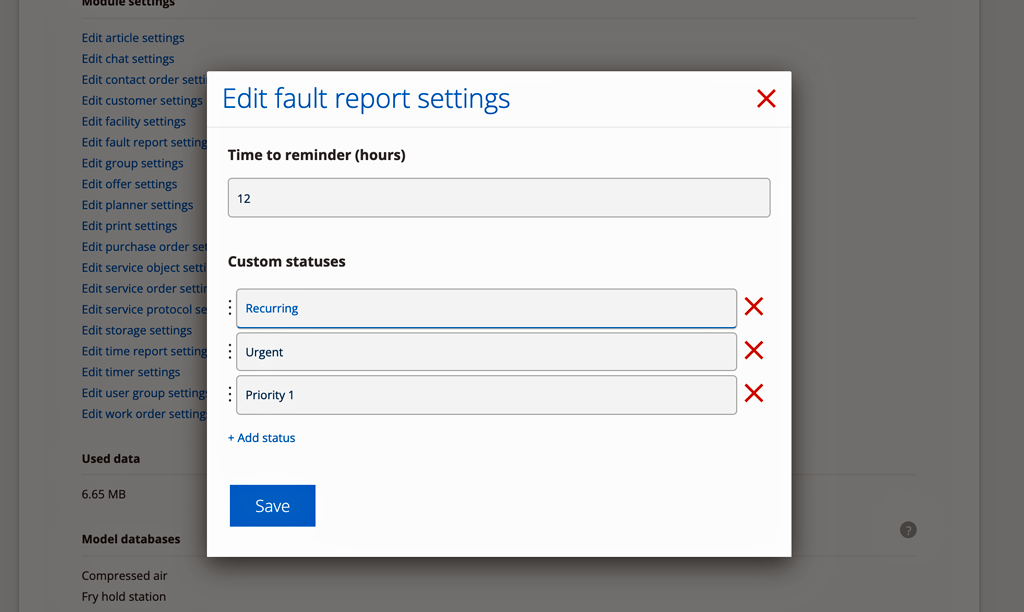Delete the Urgent status entry
This screenshot has width=1024, height=612.
(x=754, y=350)
